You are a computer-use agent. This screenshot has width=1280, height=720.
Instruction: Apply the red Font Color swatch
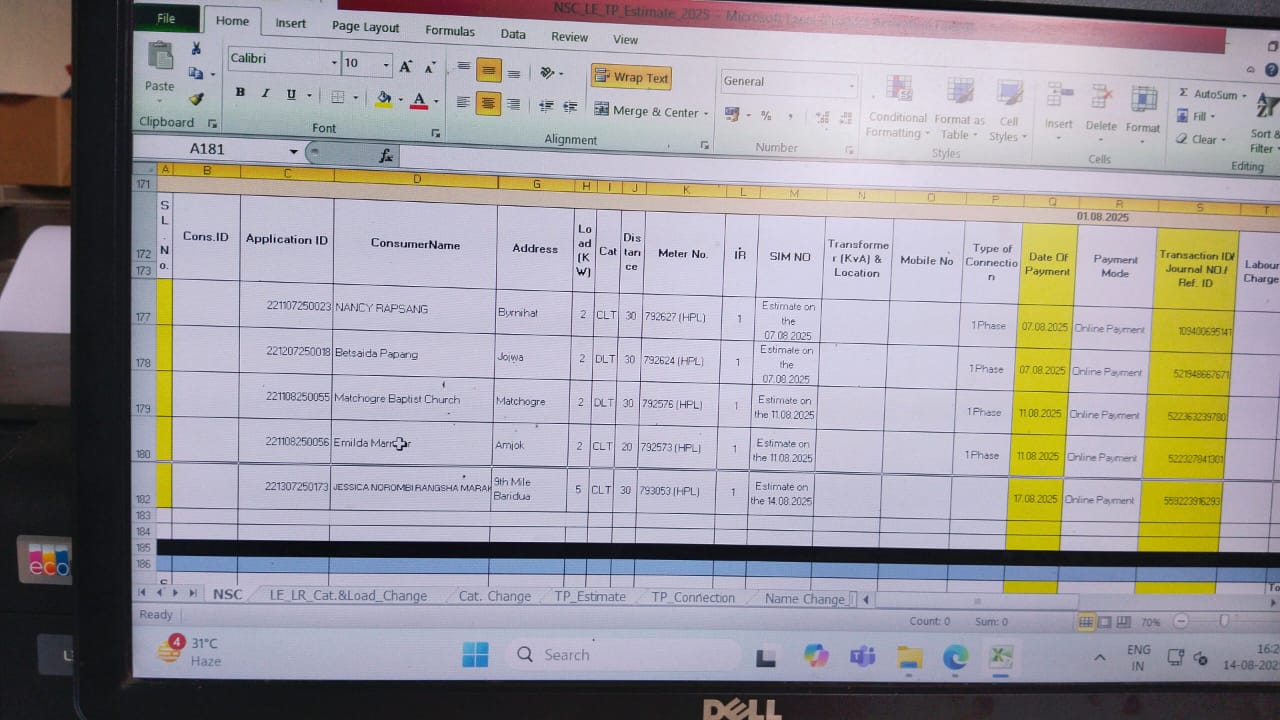pos(419,100)
